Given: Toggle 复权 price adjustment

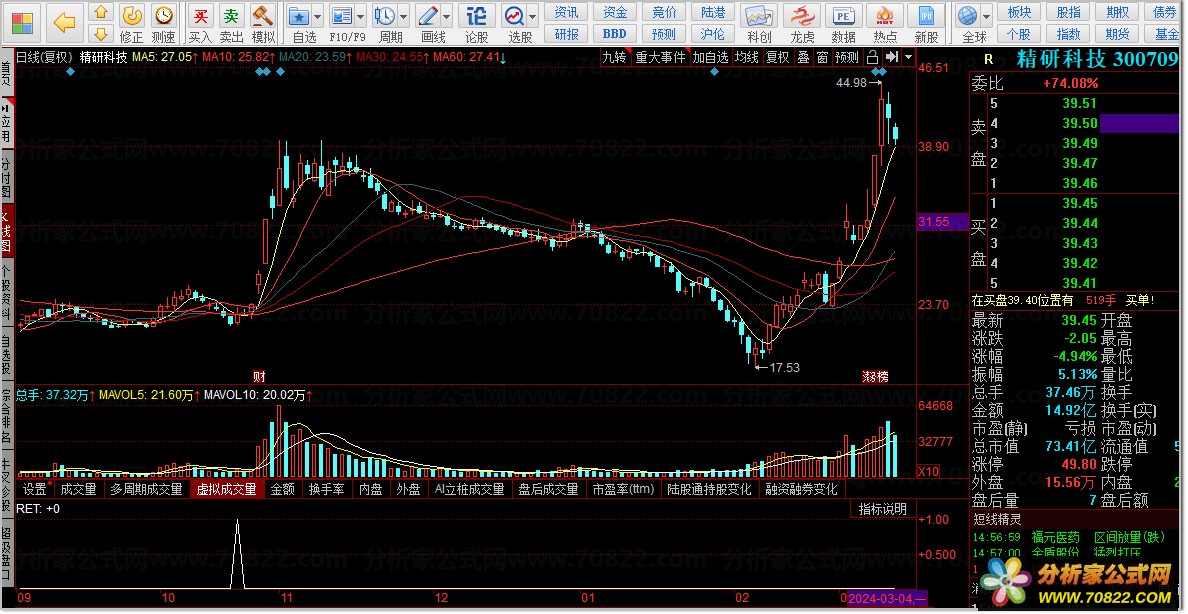Looking at the screenshot, I should pyautogui.click(x=777, y=57).
